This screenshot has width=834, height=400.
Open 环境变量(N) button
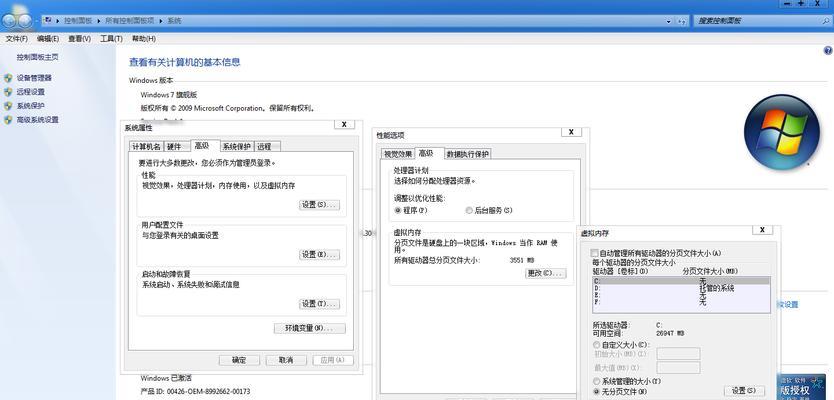point(310,328)
